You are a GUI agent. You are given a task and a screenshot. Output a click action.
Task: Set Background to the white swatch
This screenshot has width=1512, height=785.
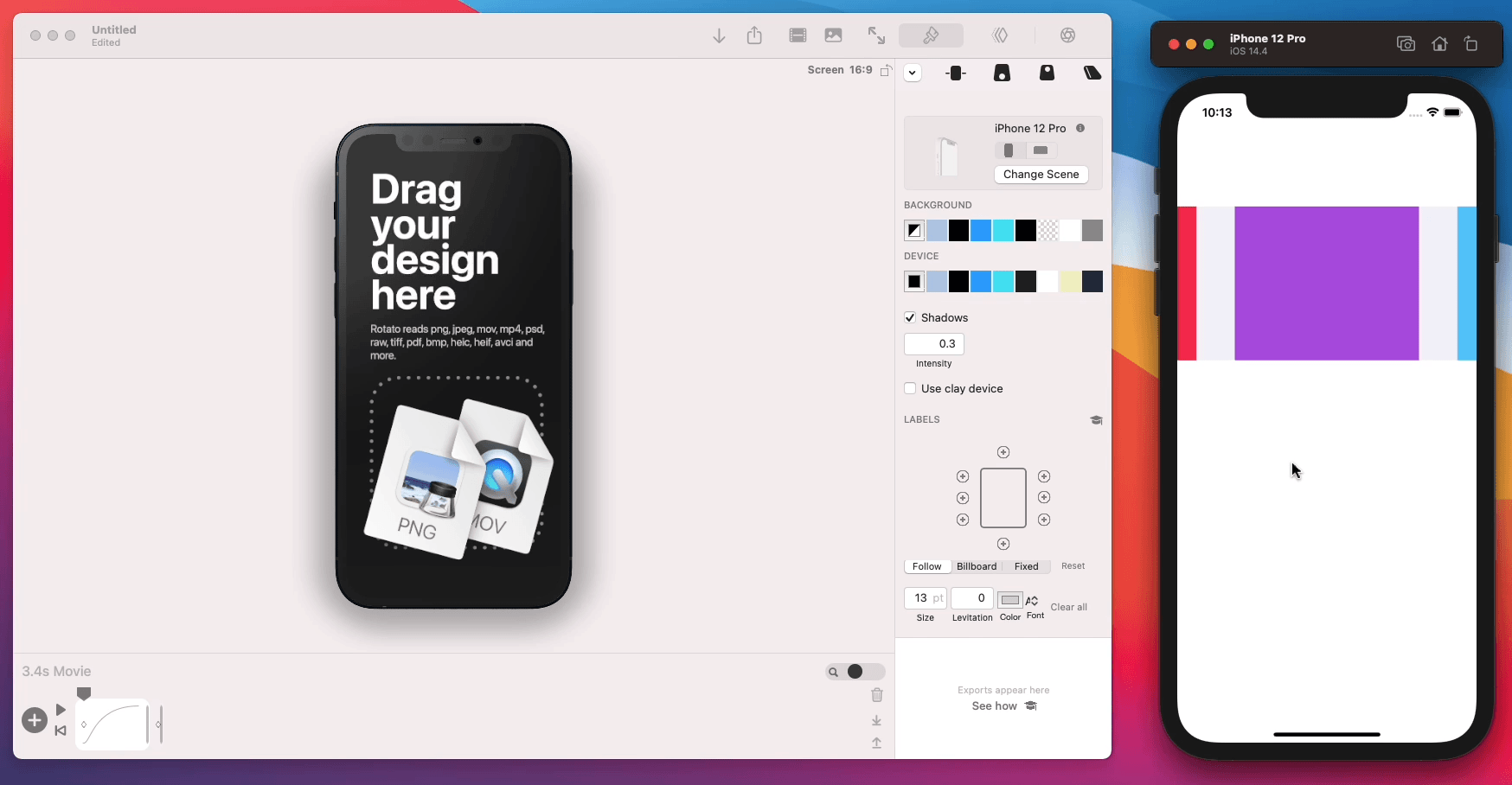point(1070,230)
